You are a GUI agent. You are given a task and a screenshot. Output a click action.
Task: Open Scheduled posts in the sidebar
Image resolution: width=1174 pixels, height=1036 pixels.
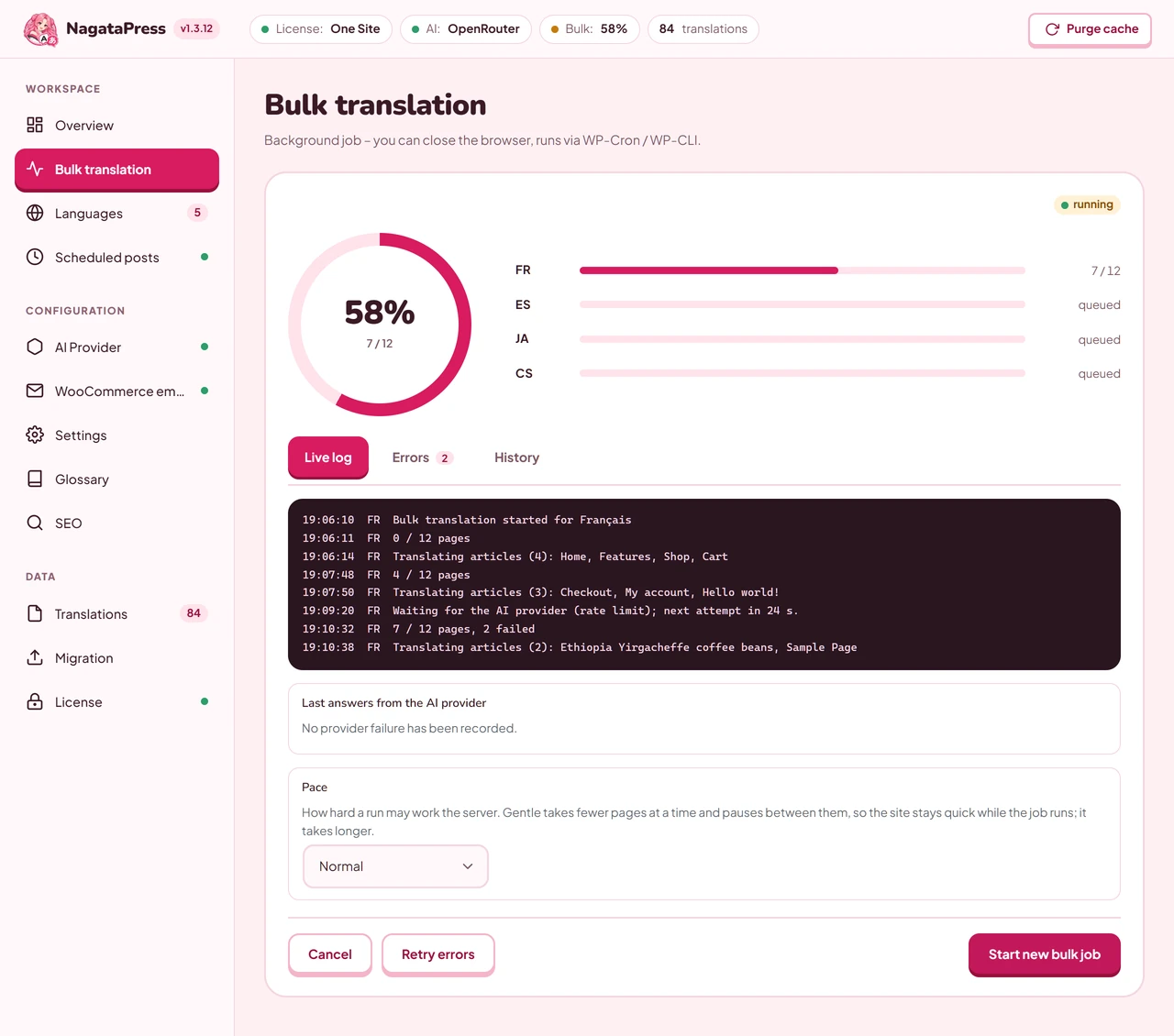point(116,258)
